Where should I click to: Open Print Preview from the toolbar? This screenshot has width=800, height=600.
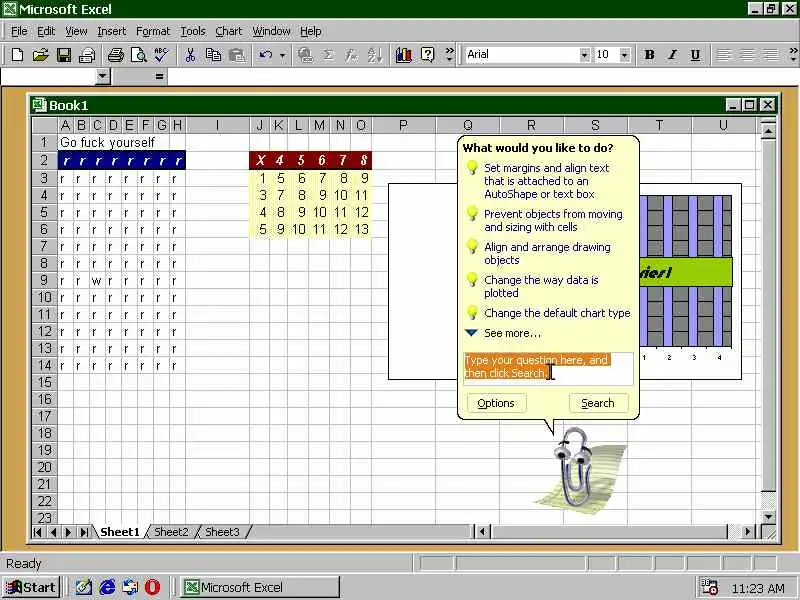point(139,55)
